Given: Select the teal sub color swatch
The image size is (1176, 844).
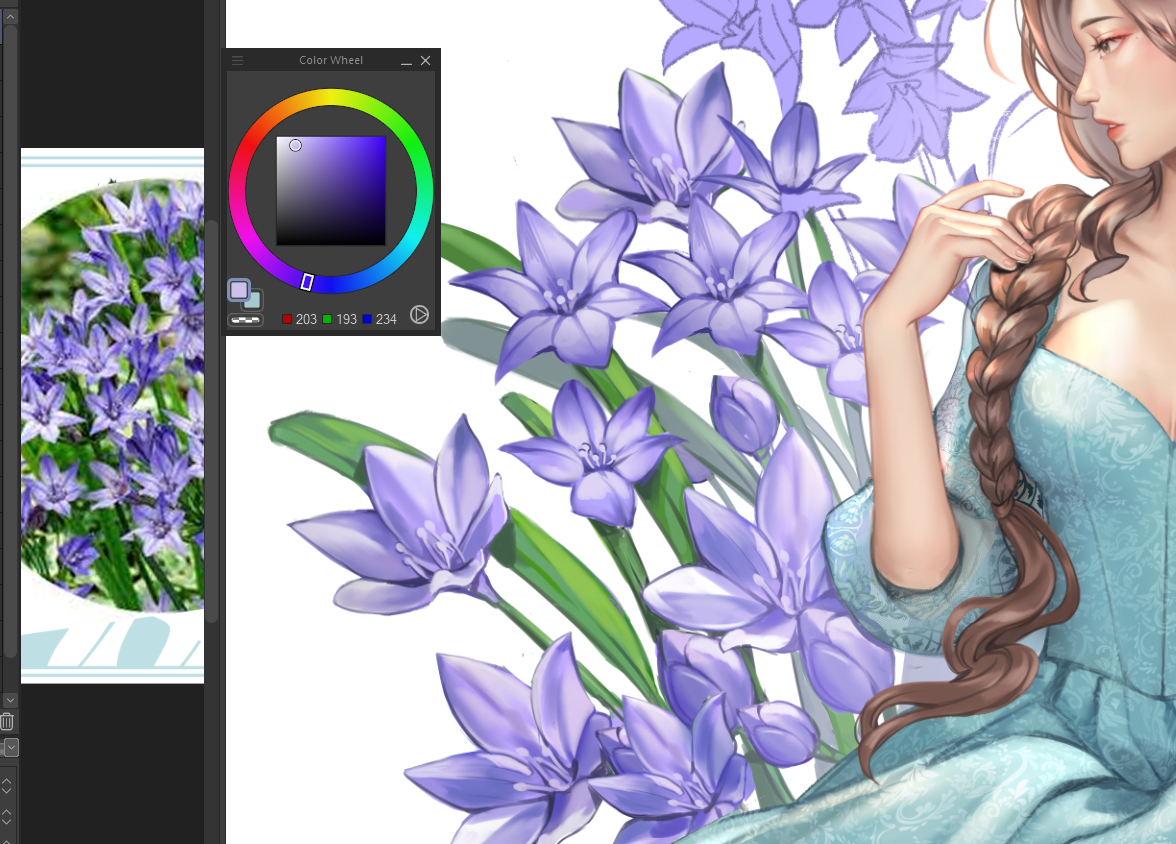Looking at the screenshot, I should click(254, 300).
